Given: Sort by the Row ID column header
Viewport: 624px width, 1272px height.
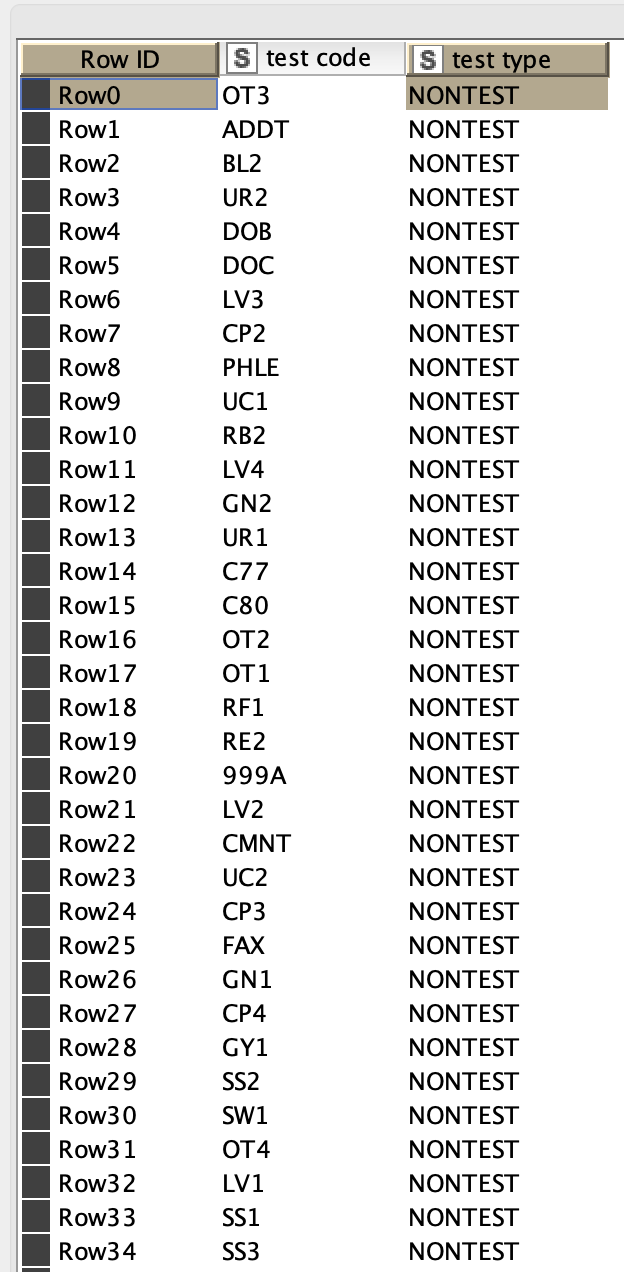Looking at the screenshot, I should [x=119, y=59].
